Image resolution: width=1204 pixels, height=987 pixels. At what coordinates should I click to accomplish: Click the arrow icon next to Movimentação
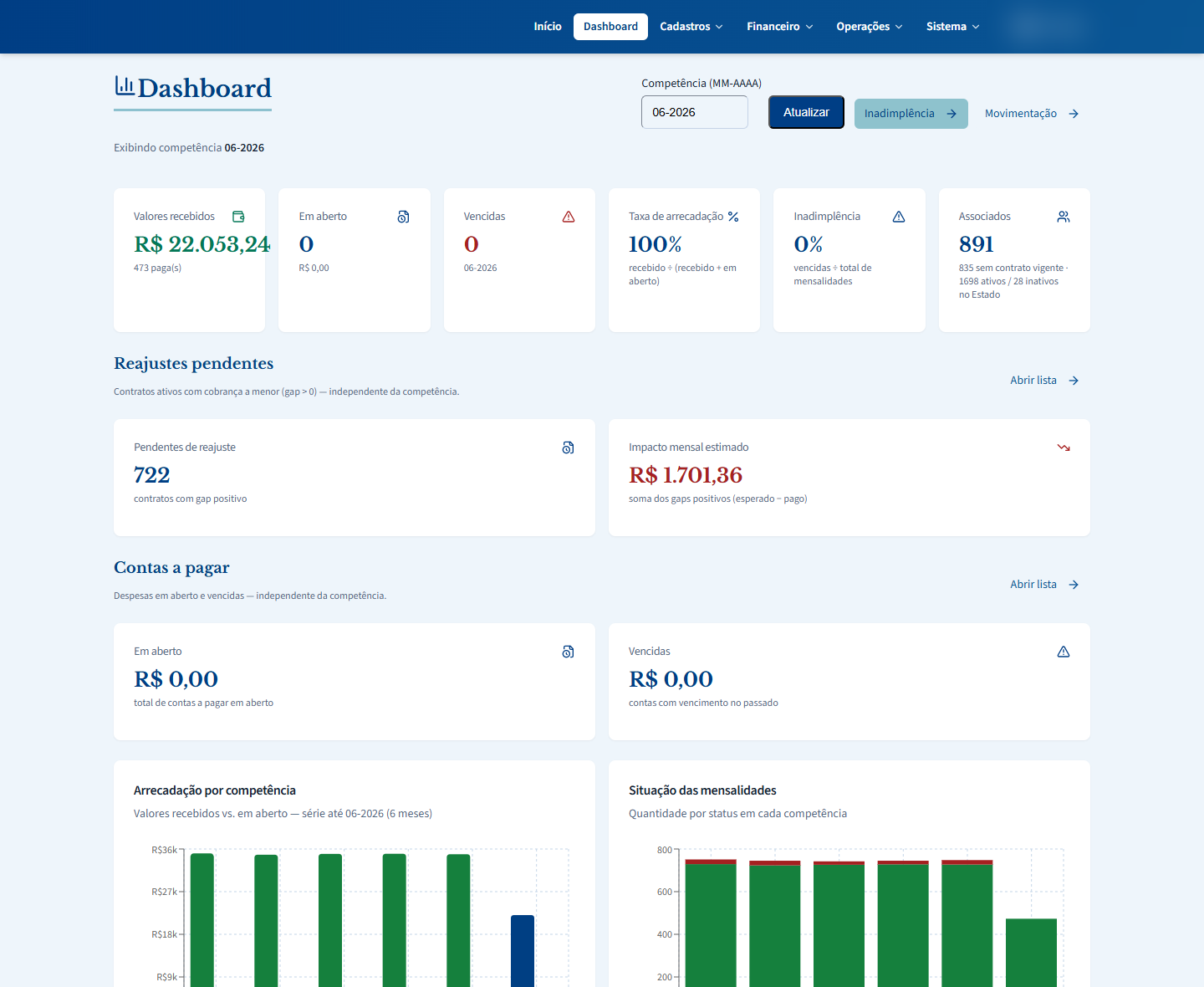1074,114
